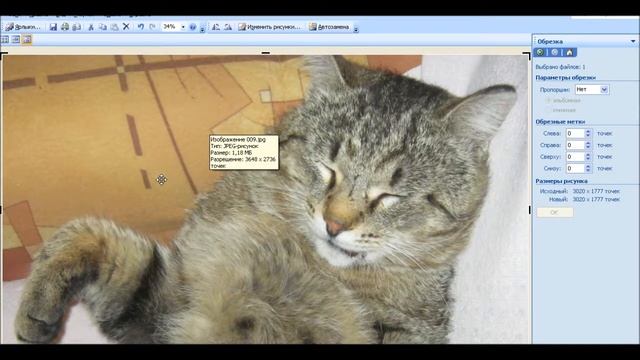Click the Исходный 3020 x 1777 value

[596, 191]
